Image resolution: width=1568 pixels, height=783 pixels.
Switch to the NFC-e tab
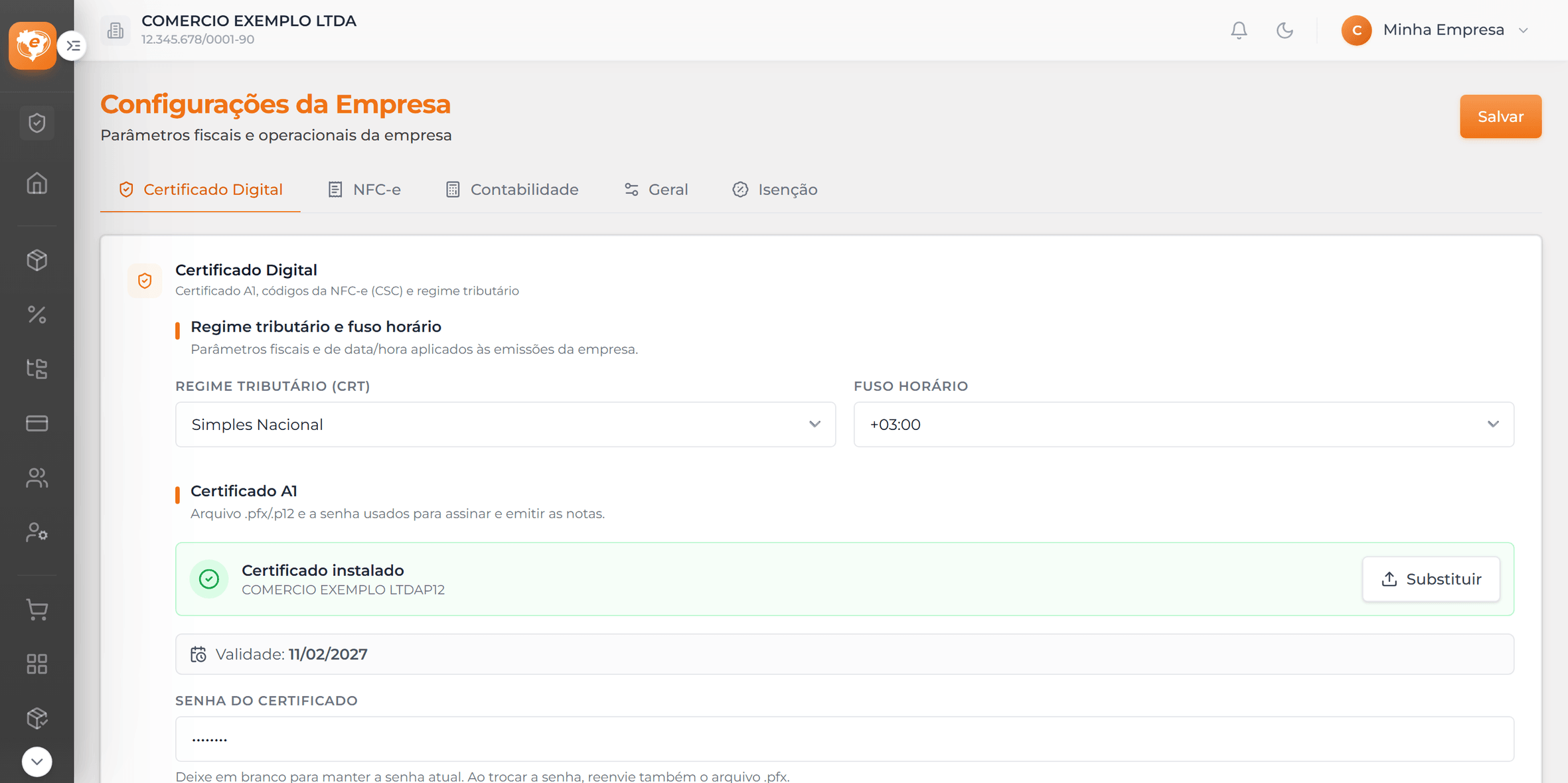[x=364, y=190]
